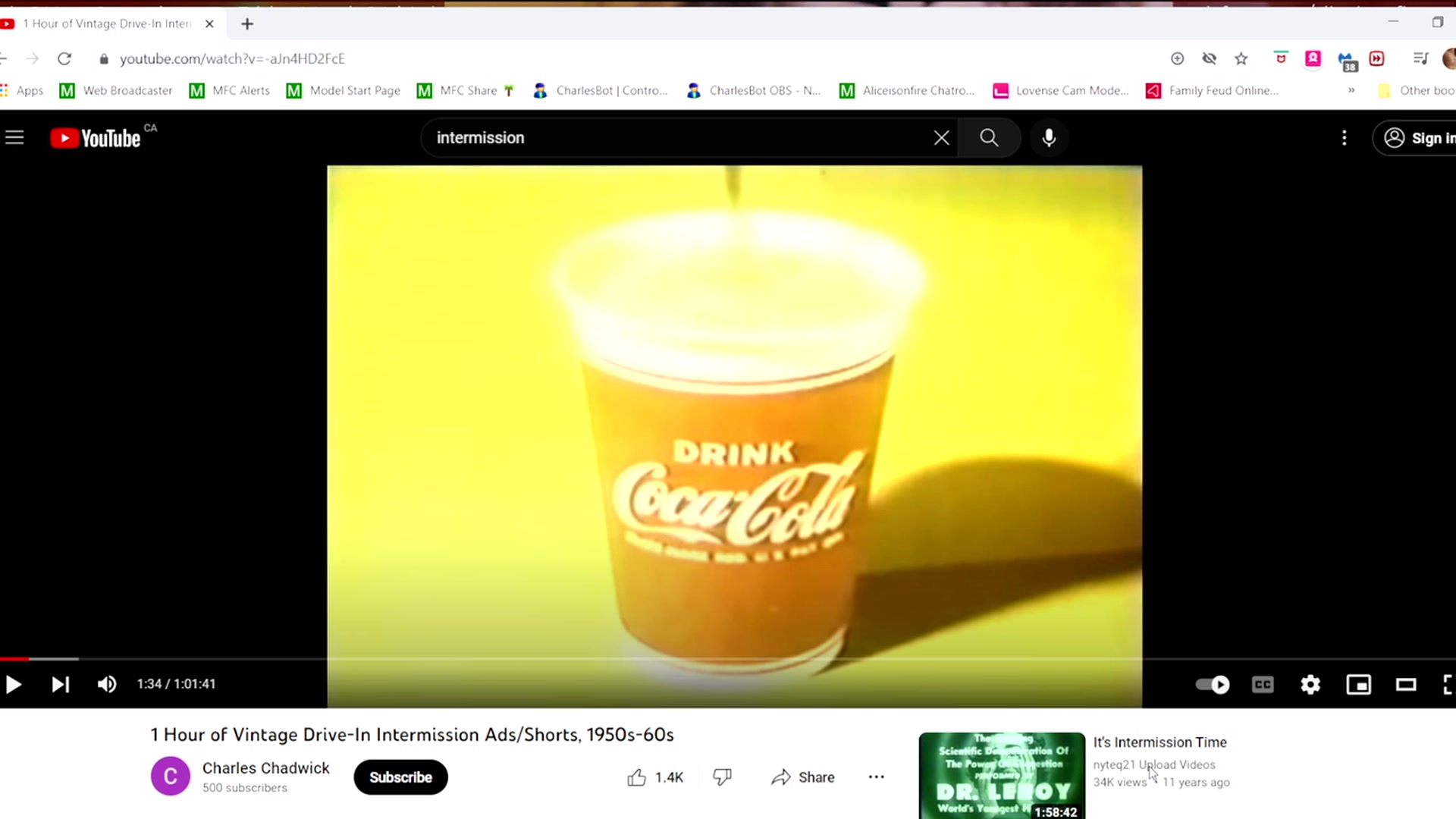Open the media controls playlist icon
Screen dimensions: 1456x819
coord(1421,58)
